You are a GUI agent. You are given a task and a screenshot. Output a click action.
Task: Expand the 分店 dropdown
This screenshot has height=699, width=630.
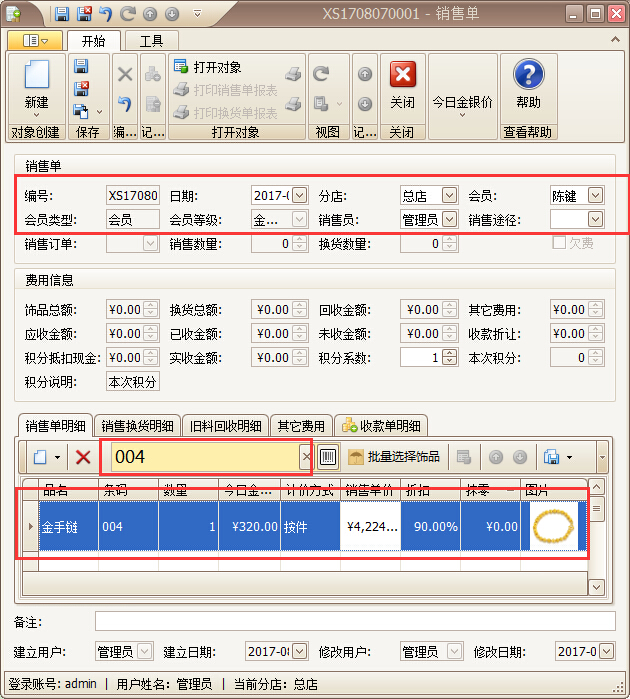(x=449, y=195)
